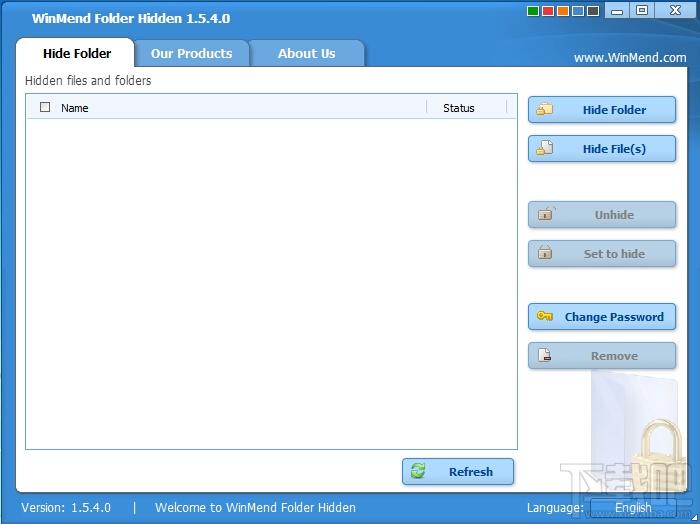This screenshot has width=700, height=524.
Task: Visit the www.WinMend.com link
Action: (630, 58)
